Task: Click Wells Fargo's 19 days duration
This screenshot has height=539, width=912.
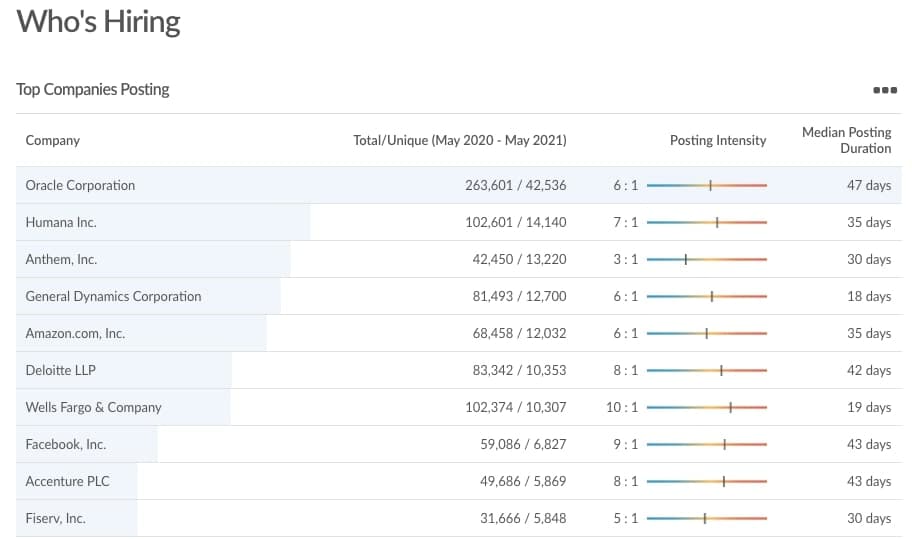Action: 869,407
